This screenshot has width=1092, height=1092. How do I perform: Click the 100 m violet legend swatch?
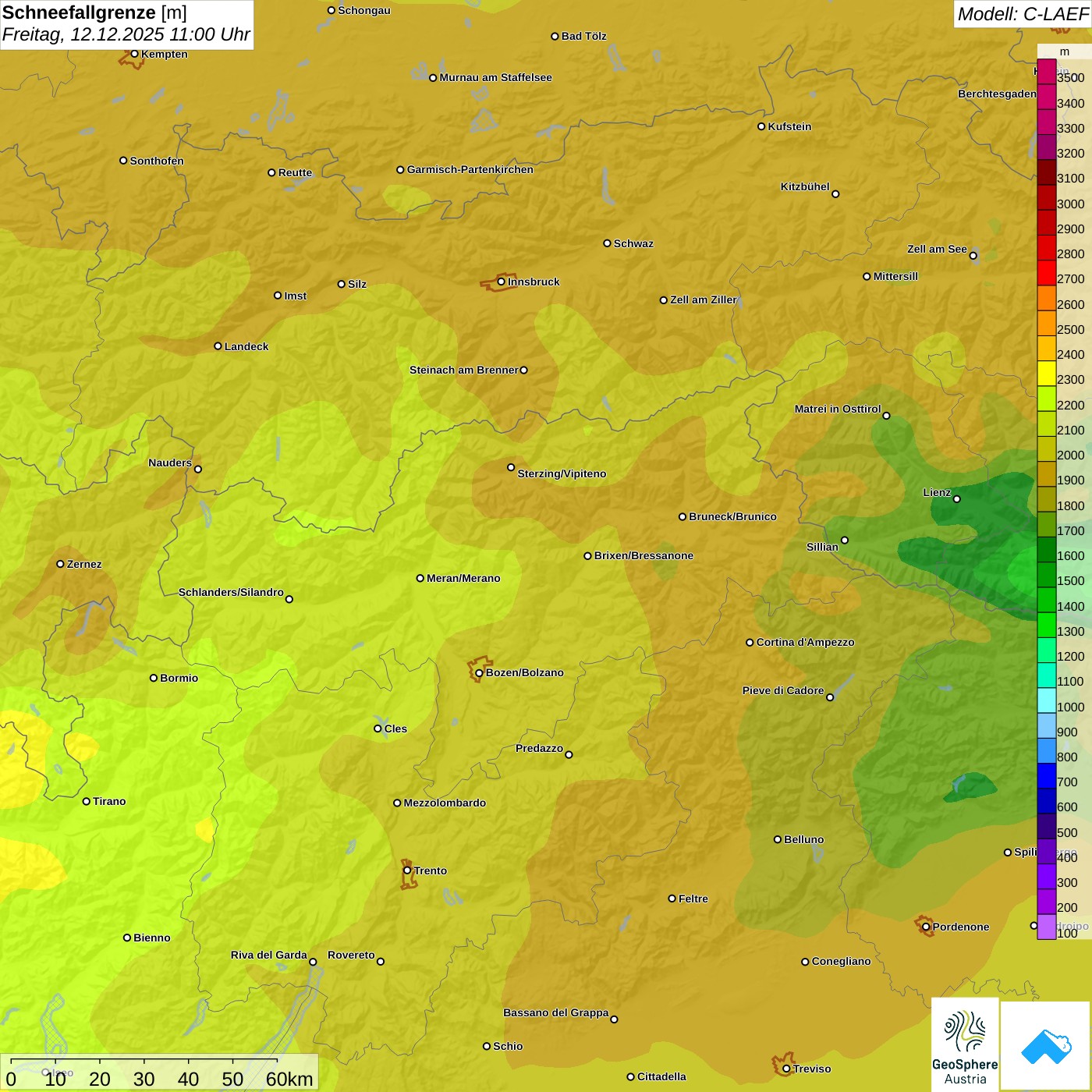pos(1046,927)
